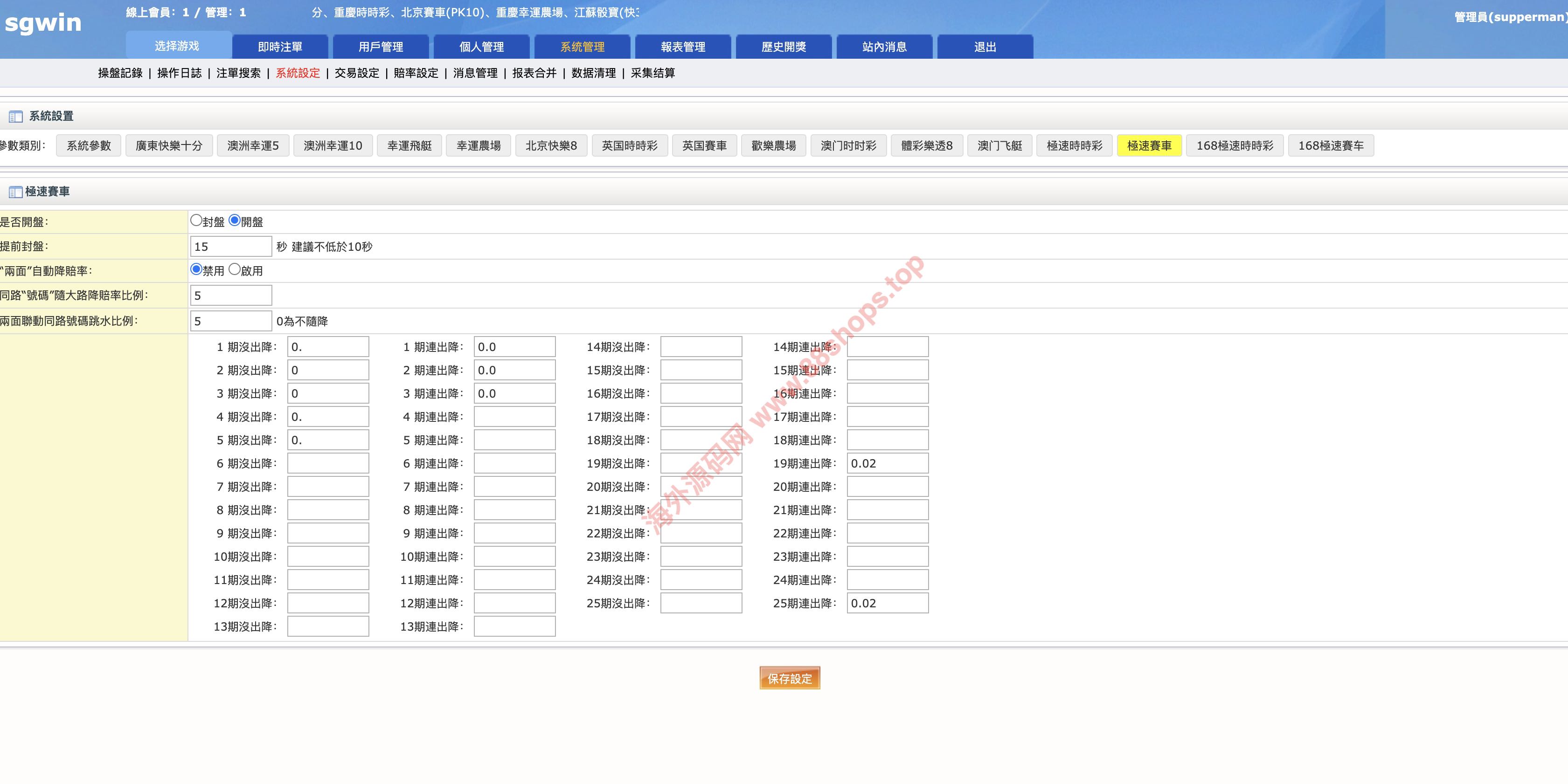Click the 提前封盤 seconds input field
The width and height of the screenshot is (1568, 784).
231,246
